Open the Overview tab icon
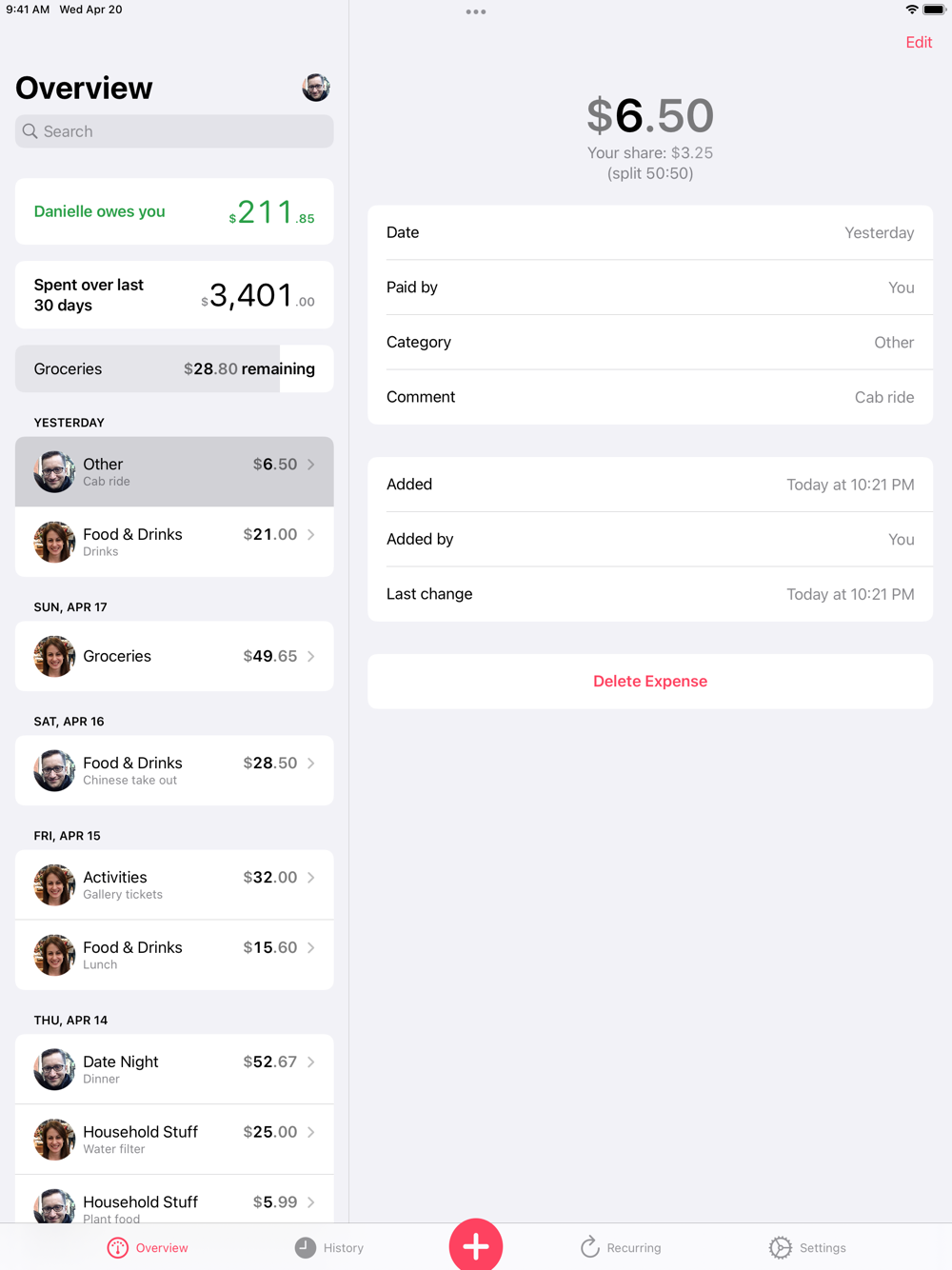Viewport: 952px width, 1270px height. pyautogui.click(x=118, y=1248)
